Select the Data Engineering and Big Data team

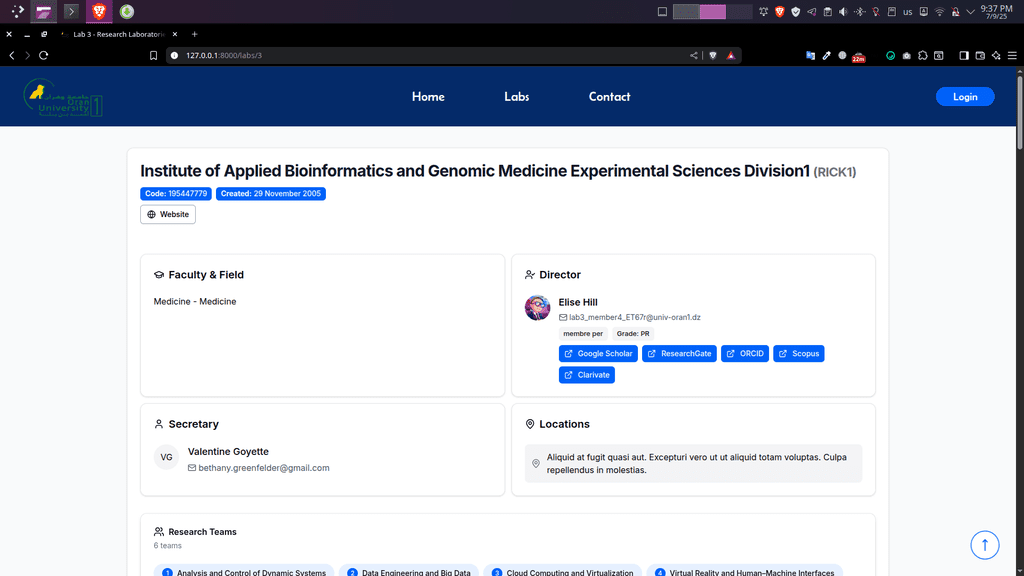pyautogui.click(x=408, y=573)
